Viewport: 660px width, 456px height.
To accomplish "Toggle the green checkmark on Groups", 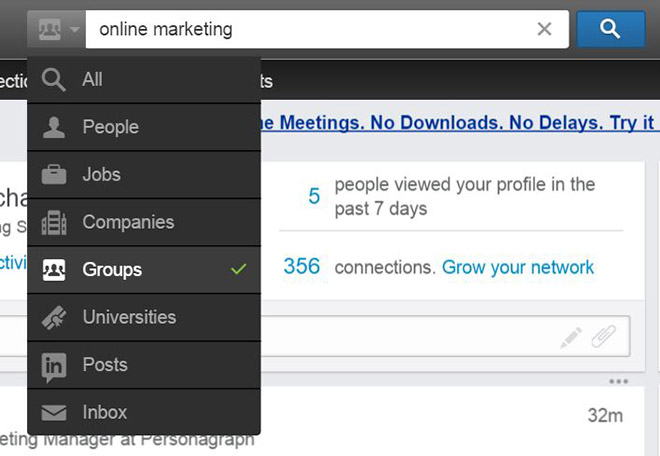I will [238, 270].
